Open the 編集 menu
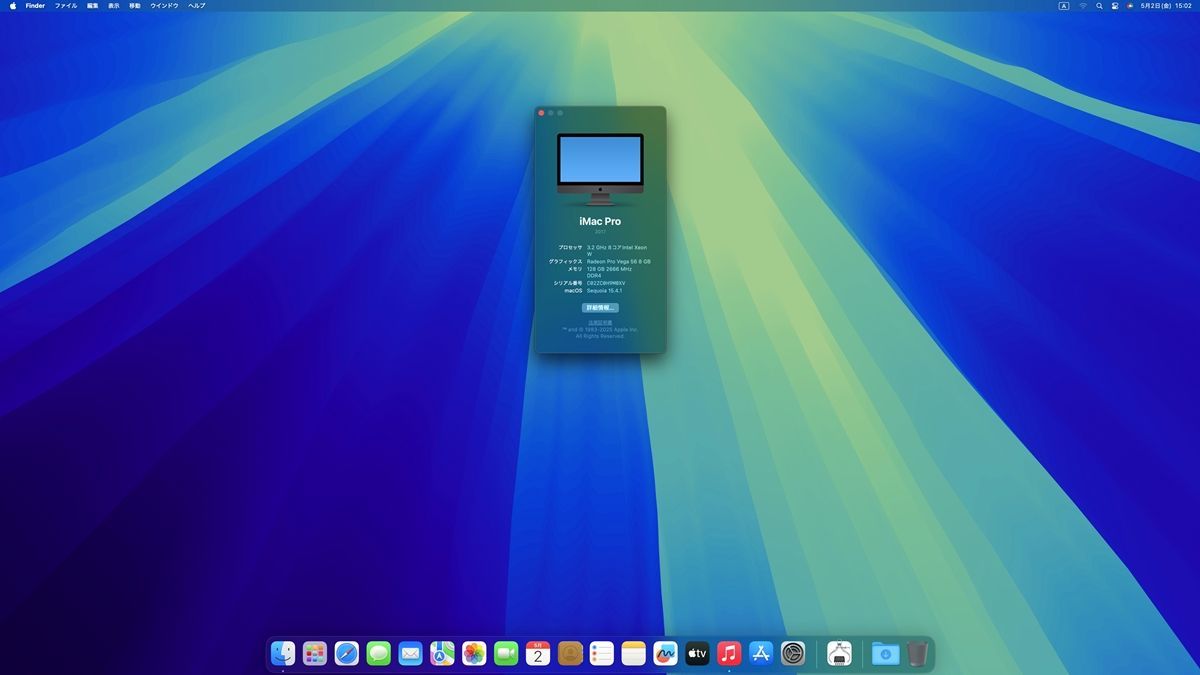 tap(93, 6)
